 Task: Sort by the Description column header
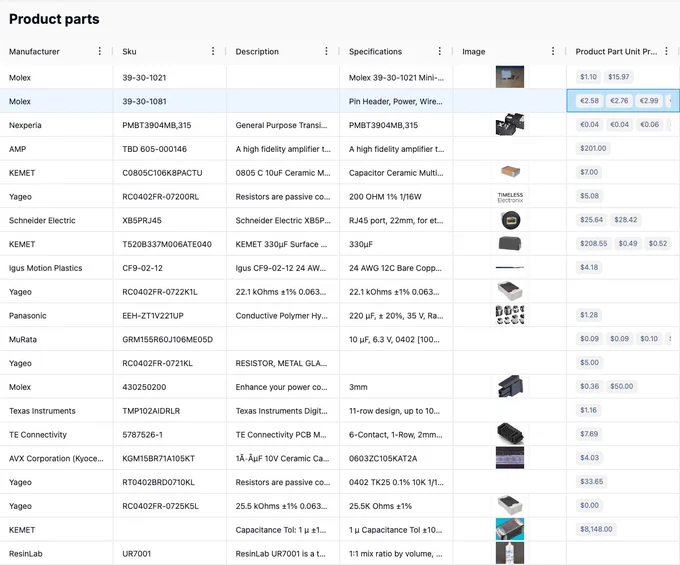pos(257,52)
